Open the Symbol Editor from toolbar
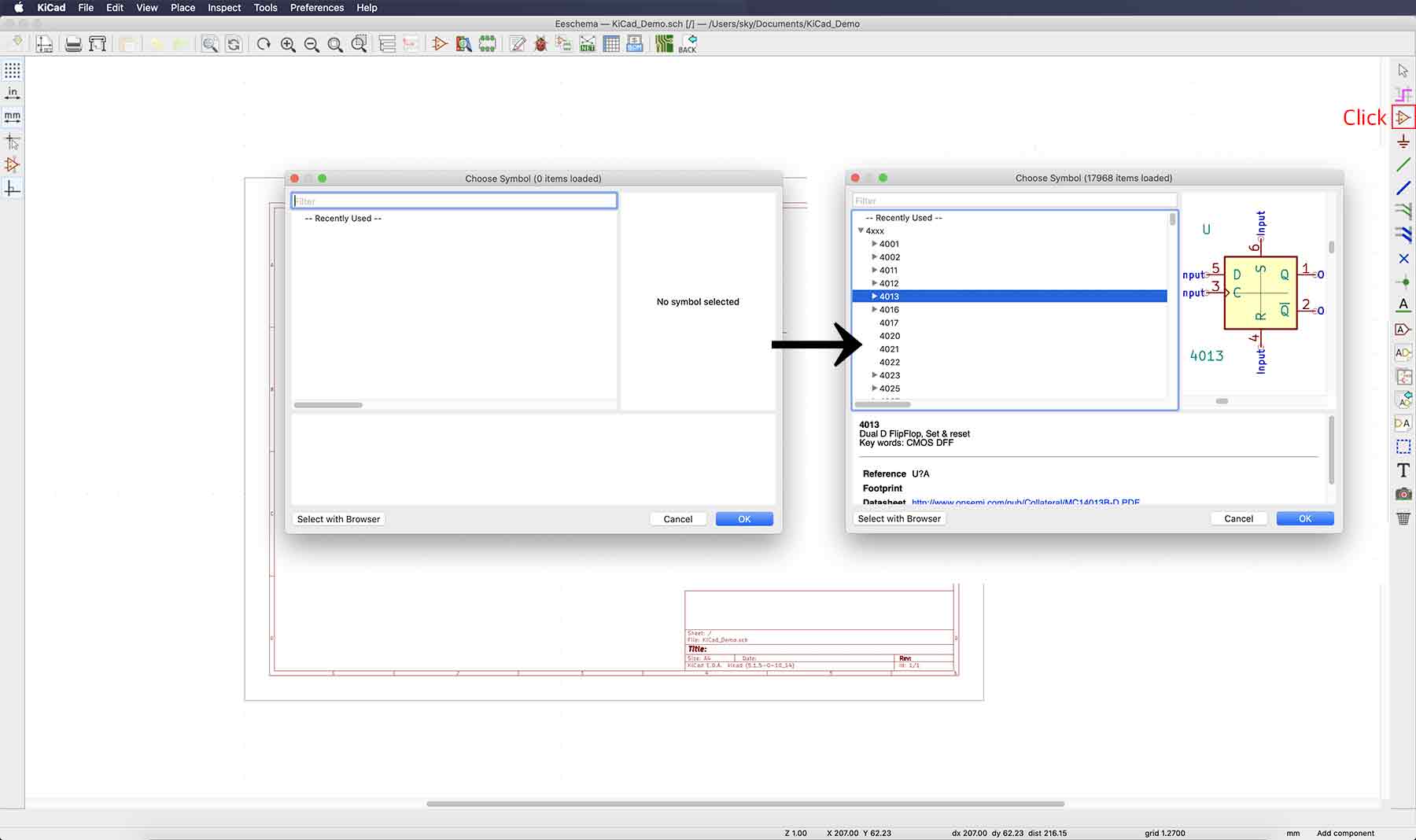 pos(440,44)
